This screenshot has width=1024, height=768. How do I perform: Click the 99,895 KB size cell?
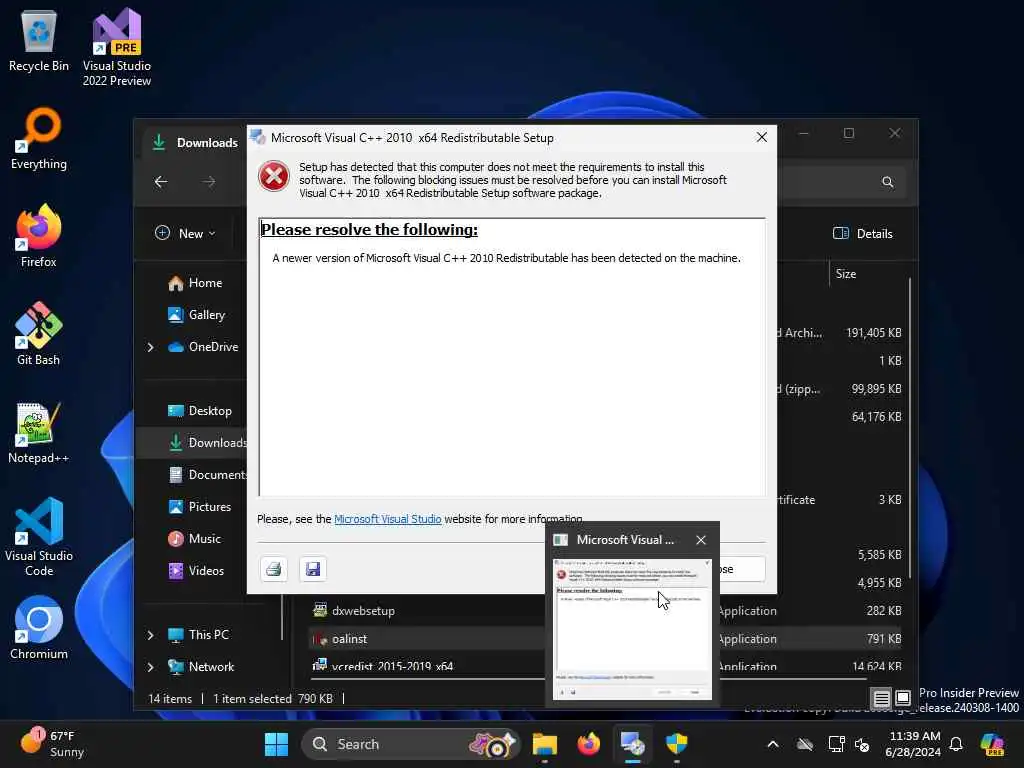click(x=876, y=389)
